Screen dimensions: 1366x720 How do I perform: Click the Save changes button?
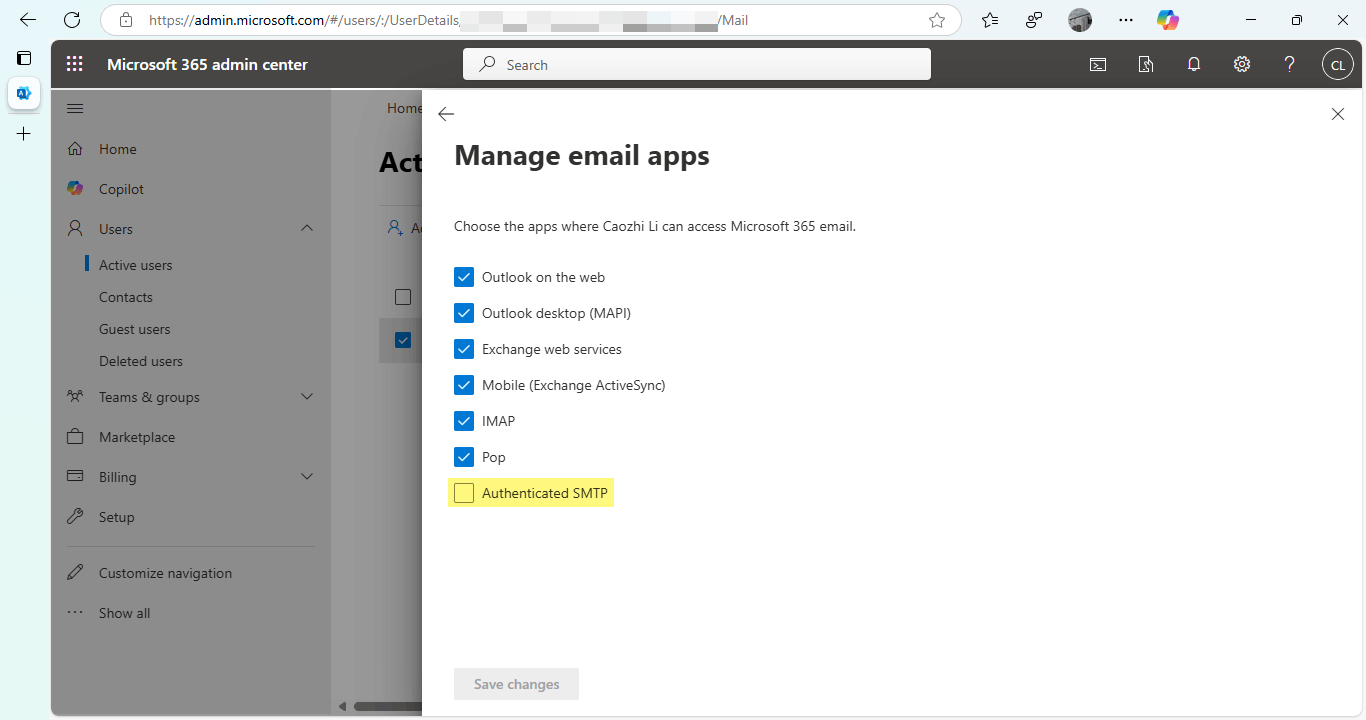(x=516, y=684)
